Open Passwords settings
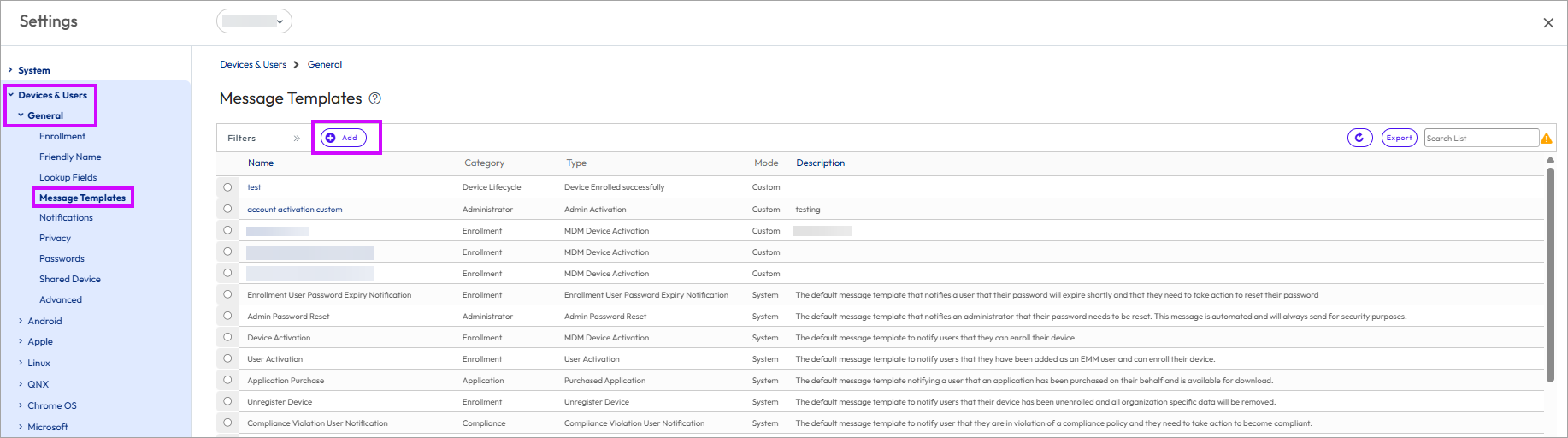 click(62, 258)
